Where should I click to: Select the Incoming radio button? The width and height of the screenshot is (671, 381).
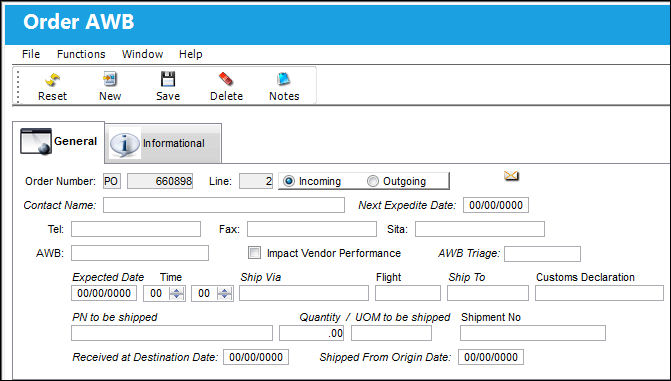(289, 181)
